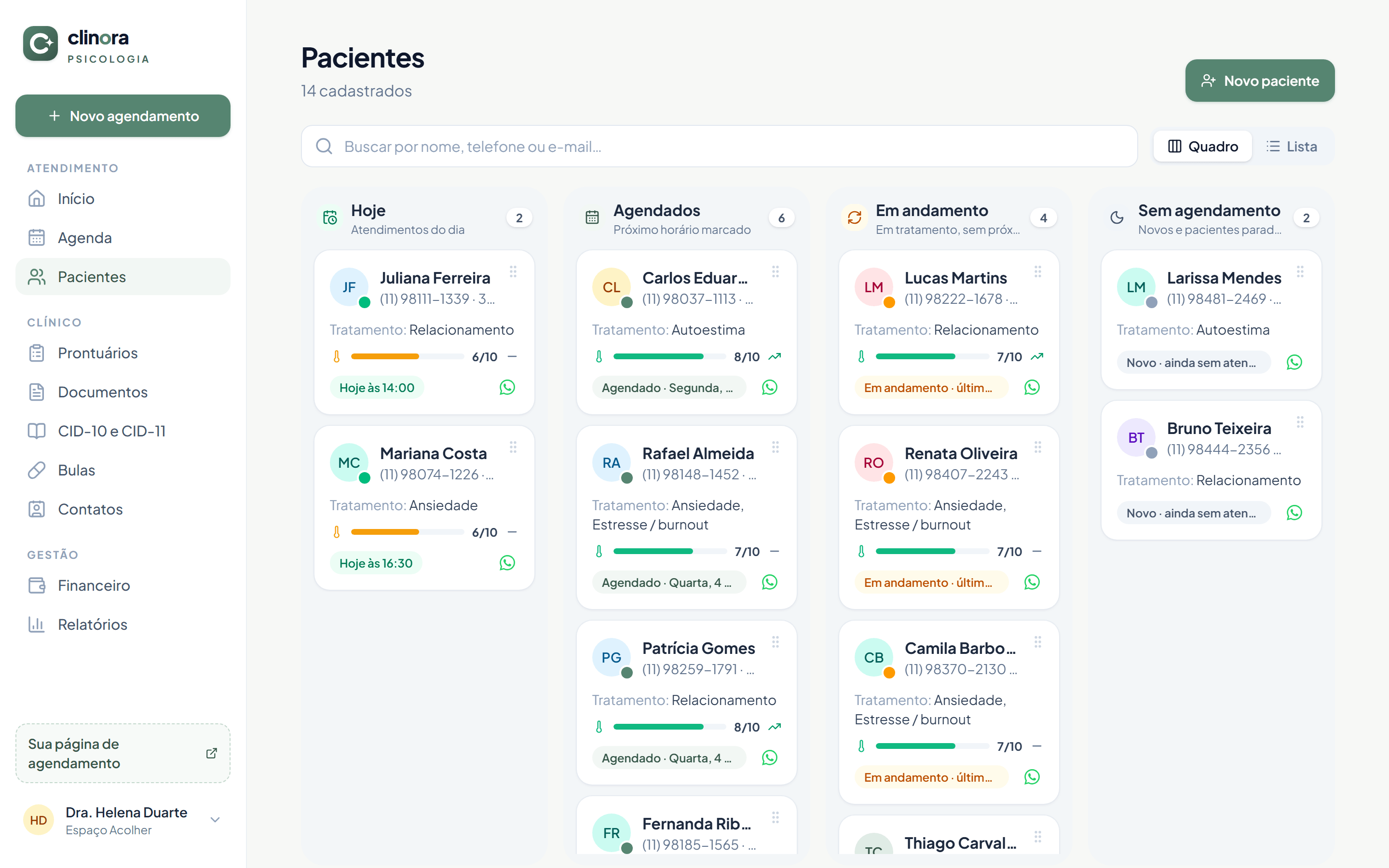
Task: Grab the drag handle on Mariana Costa card
Action: (x=513, y=447)
